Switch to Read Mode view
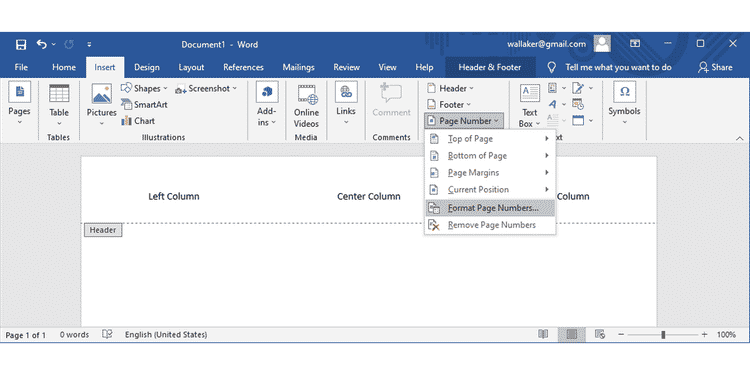750x375 pixels. (543, 334)
